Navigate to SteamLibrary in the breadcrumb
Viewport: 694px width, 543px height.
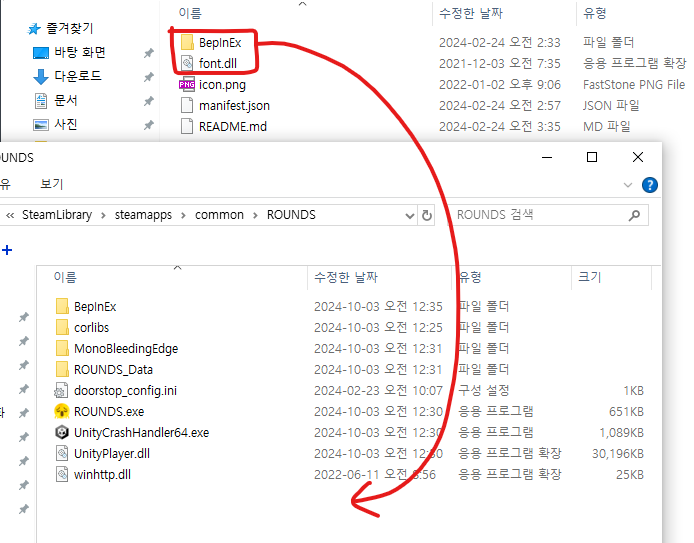pyautogui.click(x=57, y=215)
